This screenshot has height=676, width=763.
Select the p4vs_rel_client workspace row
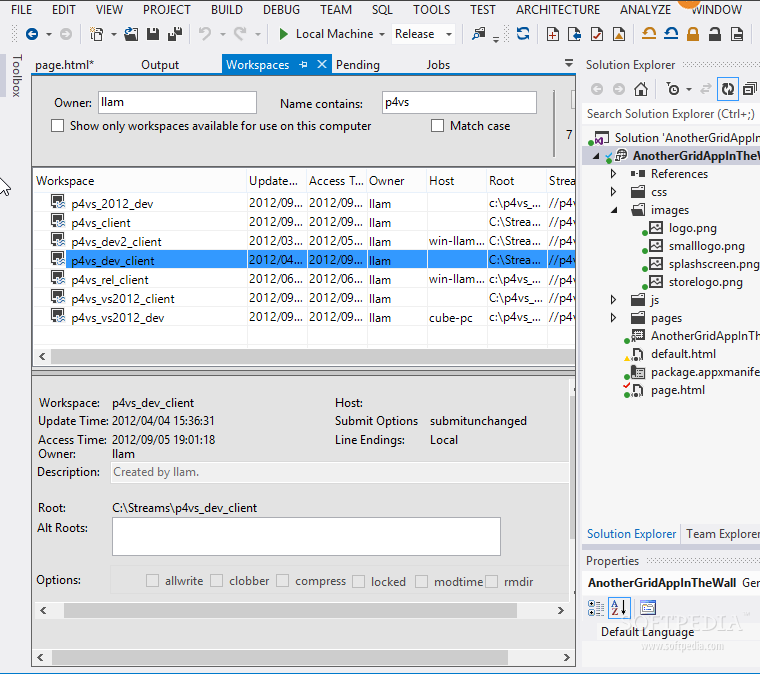(x=110, y=280)
